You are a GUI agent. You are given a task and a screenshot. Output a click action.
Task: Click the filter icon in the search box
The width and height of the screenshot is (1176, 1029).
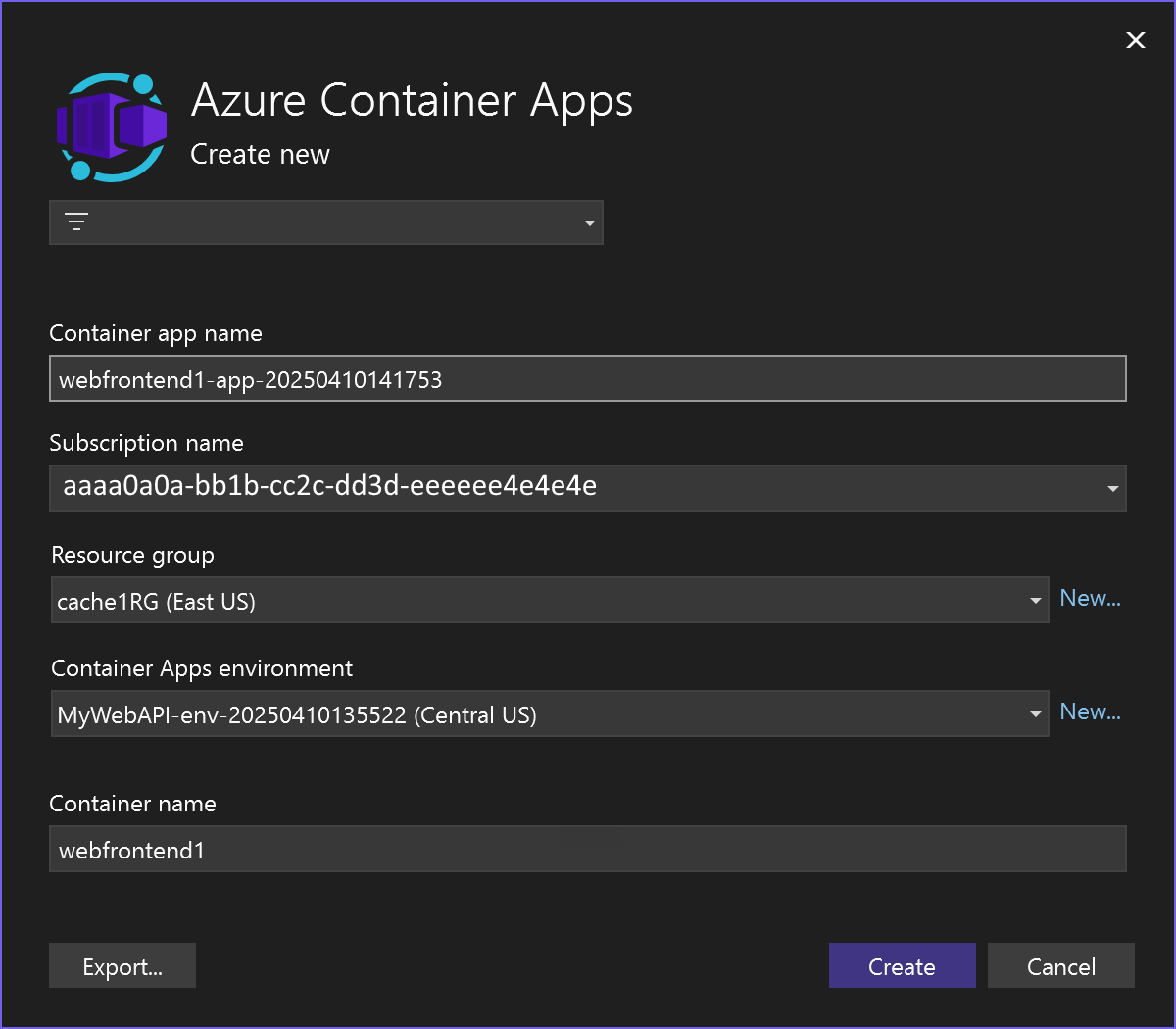coord(76,221)
